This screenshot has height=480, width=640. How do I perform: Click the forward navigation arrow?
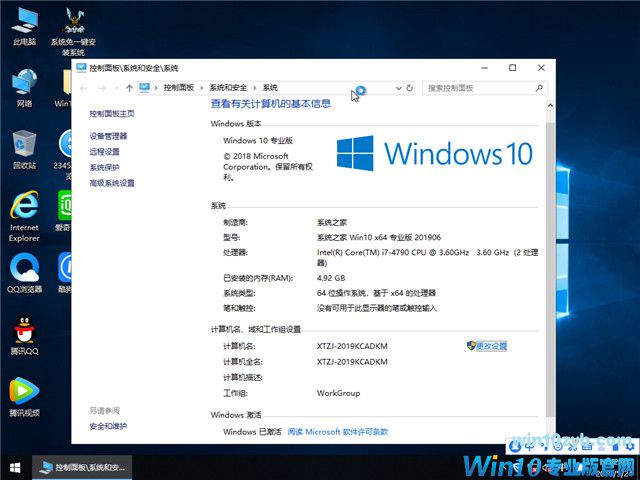click(102, 88)
